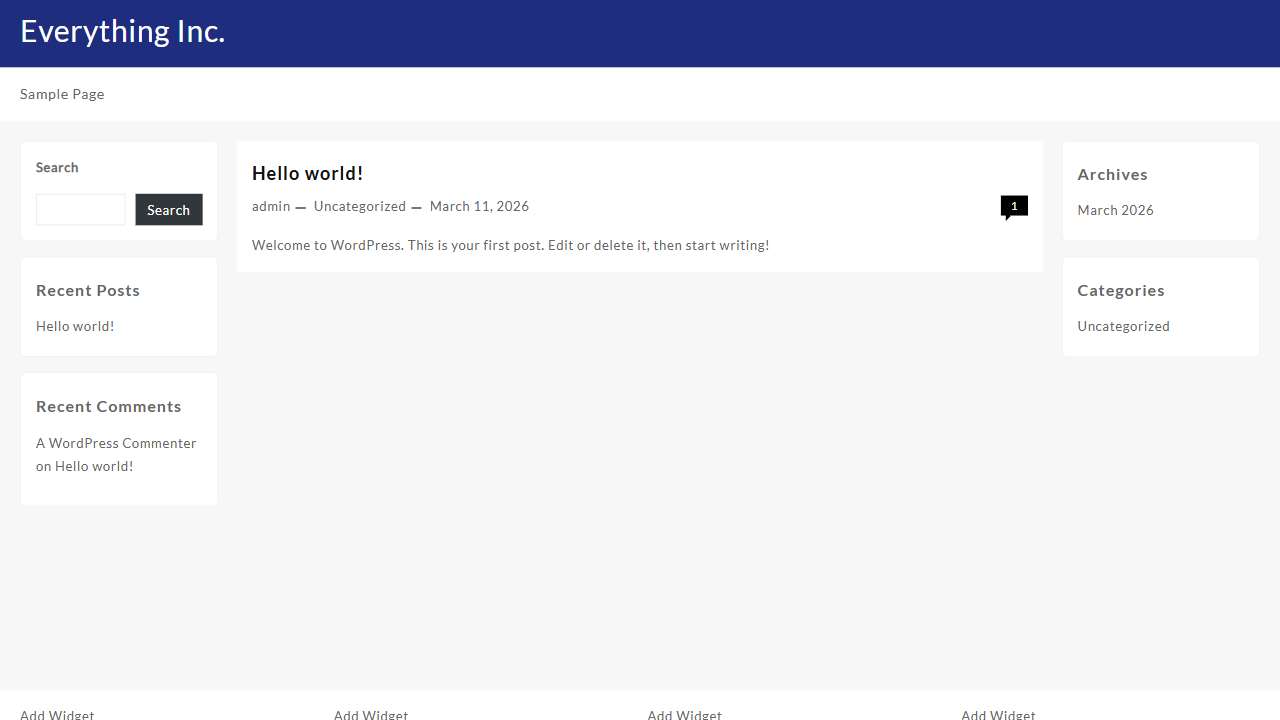This screenshot has height=720, width=1280.
Task: Click the rightmost Add Widget footer link
Action: pyautogui.click(x=998, y=714)
